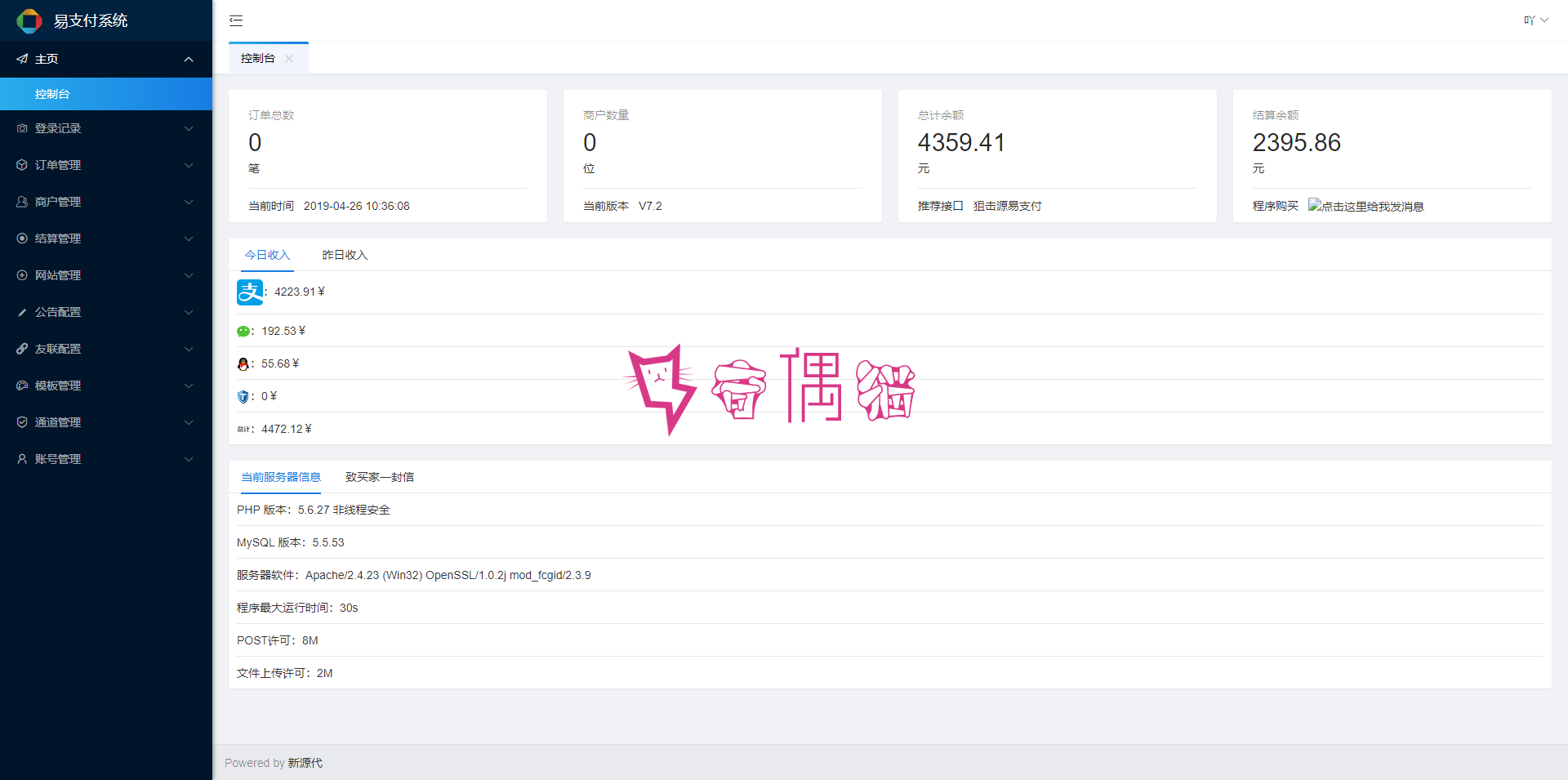The height and width of the screenshot is (780, 1568).
Task: Expand 商户管理 menu chevron
Action: tap(189, 202)
